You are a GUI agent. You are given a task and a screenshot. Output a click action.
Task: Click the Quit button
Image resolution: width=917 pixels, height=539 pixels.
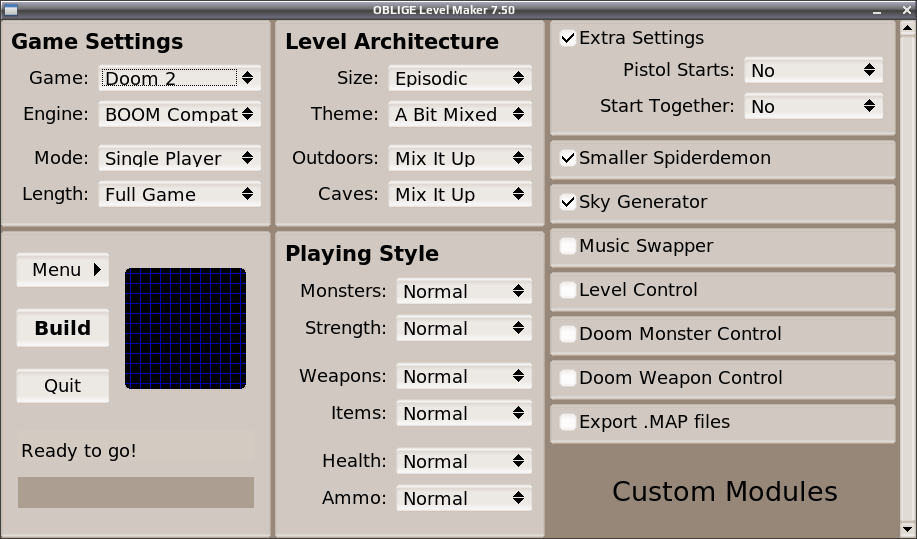(63, 386)
